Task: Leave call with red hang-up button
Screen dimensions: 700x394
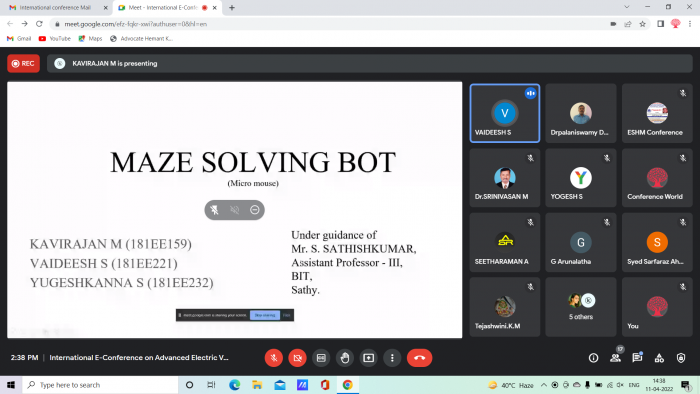Action: (x=419, y=358)
